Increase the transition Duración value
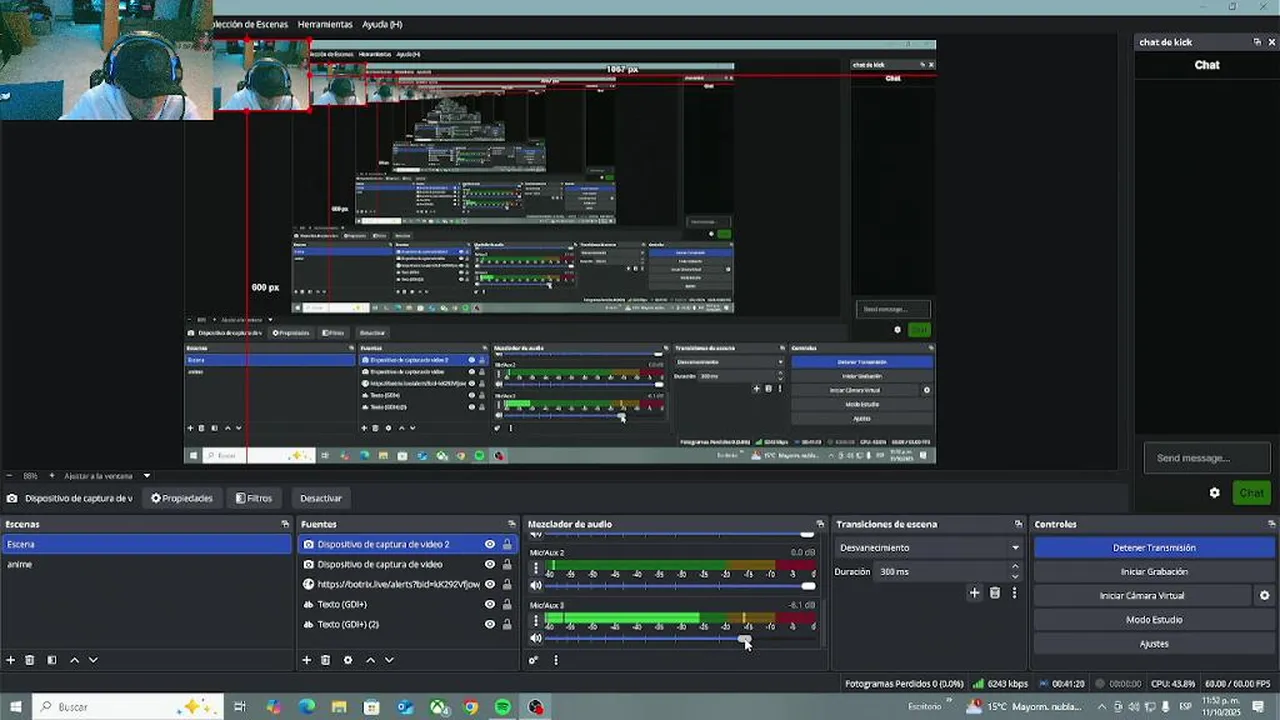 pyautogui.click(x=1015, y=567)
